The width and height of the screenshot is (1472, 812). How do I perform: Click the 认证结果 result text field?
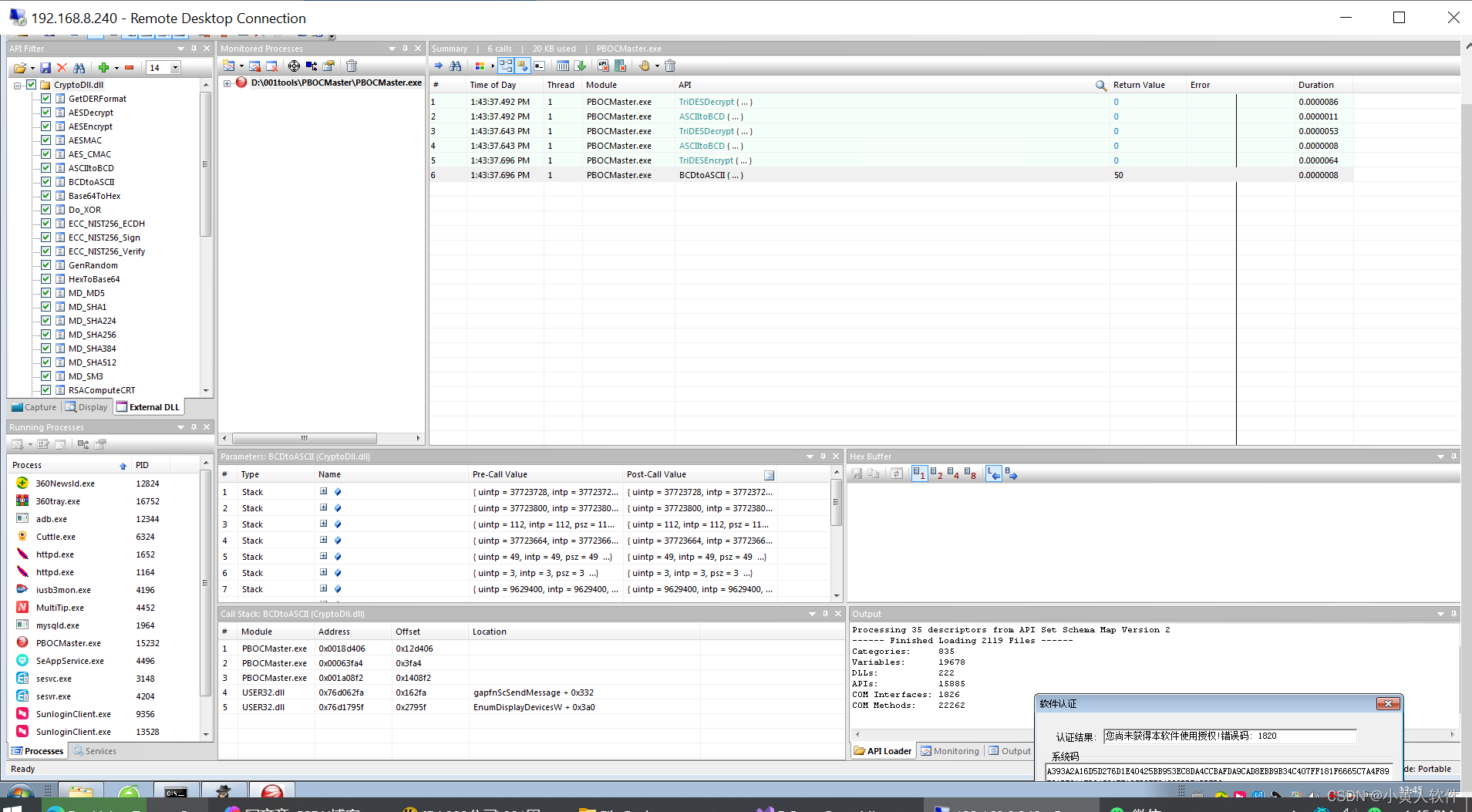1230,736
